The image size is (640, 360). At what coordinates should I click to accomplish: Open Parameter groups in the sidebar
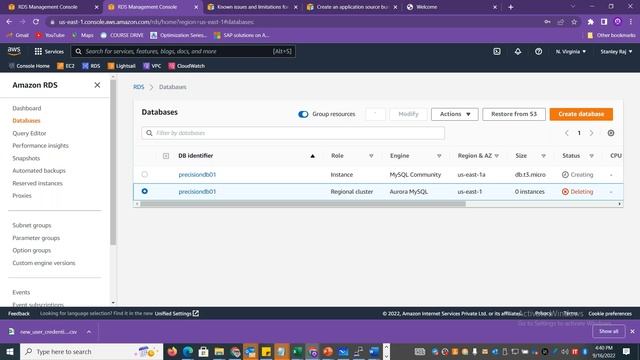pos(36,238)
